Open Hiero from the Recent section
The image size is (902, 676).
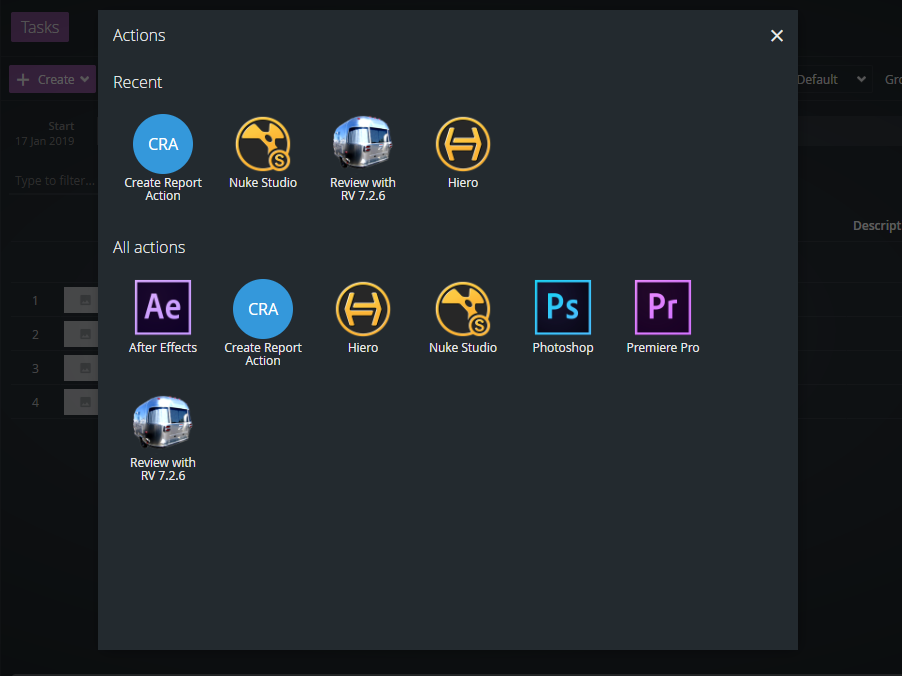point(463,152)
